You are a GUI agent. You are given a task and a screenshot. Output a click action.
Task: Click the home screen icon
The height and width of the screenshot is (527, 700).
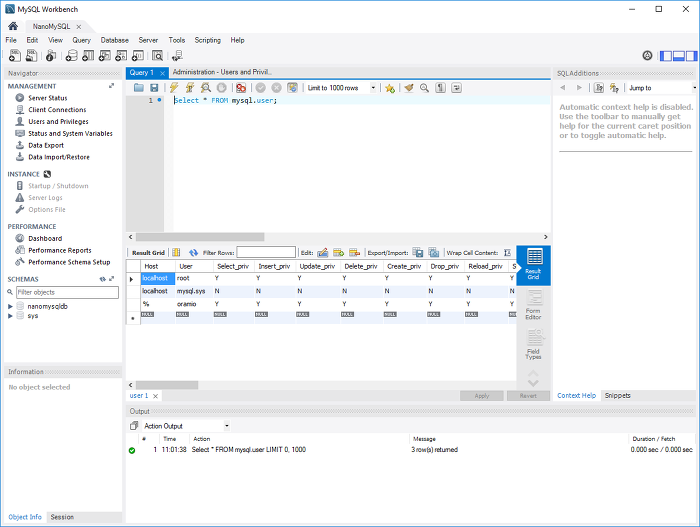(13, 26)
